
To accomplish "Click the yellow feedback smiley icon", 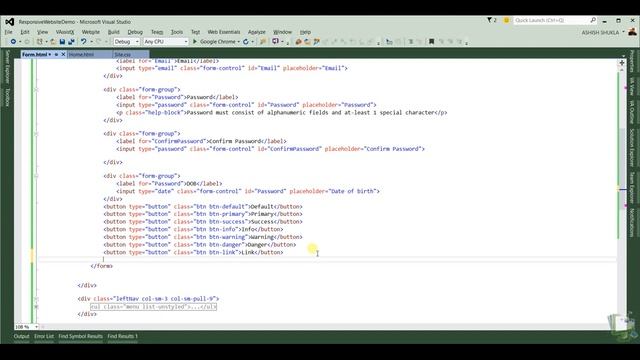I will tap(506, 20).
